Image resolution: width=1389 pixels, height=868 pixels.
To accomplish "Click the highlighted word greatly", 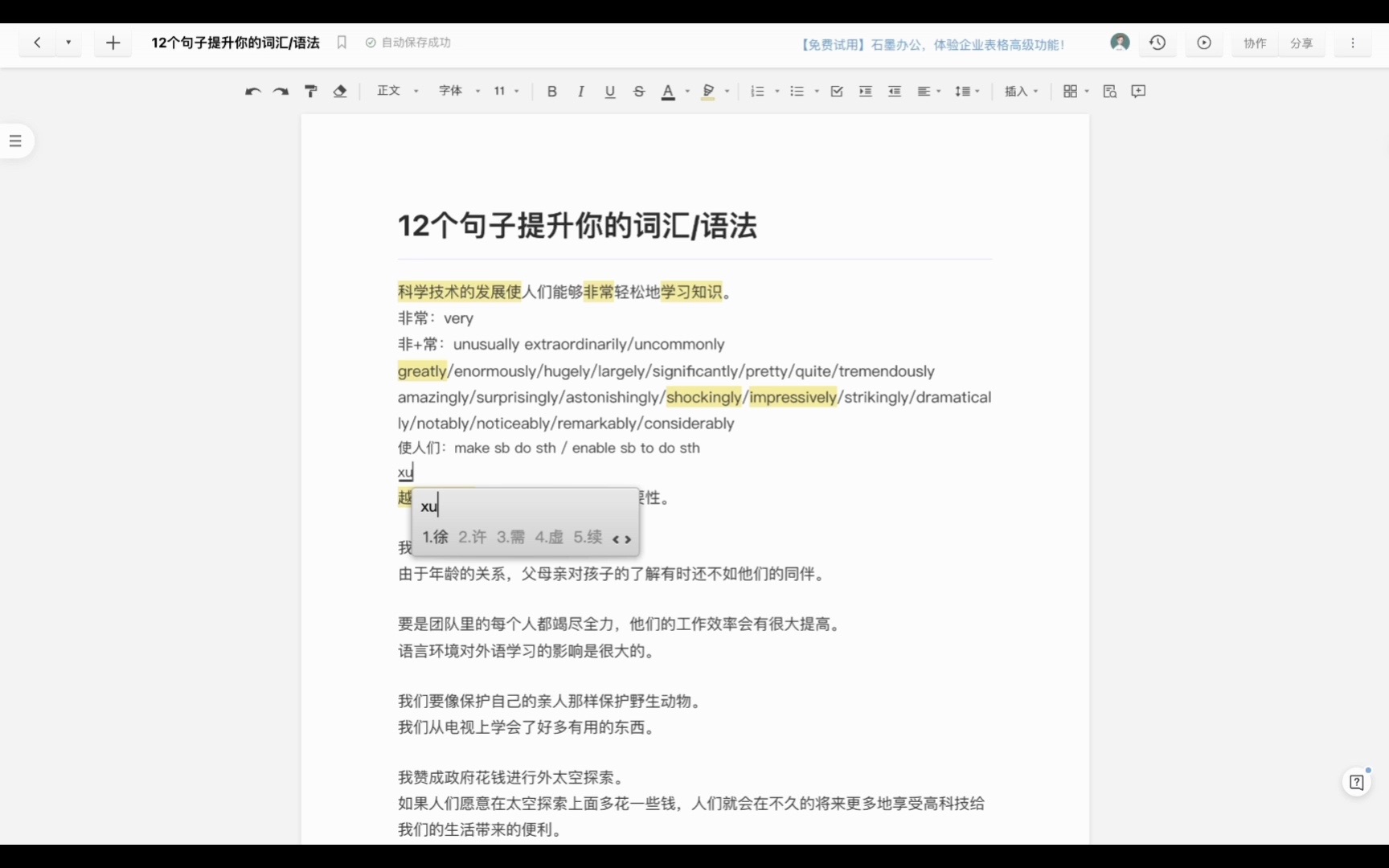I will point(422,371).
